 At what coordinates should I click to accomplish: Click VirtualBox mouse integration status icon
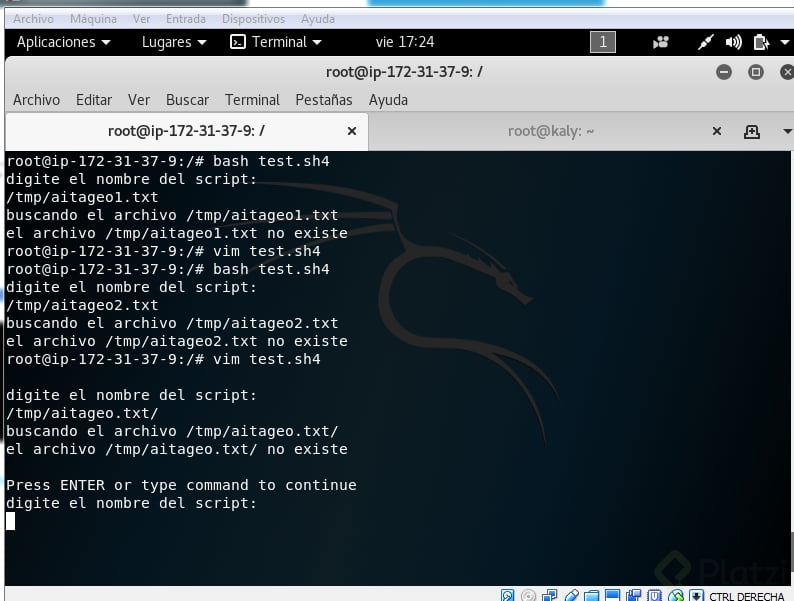click(676, 595)
